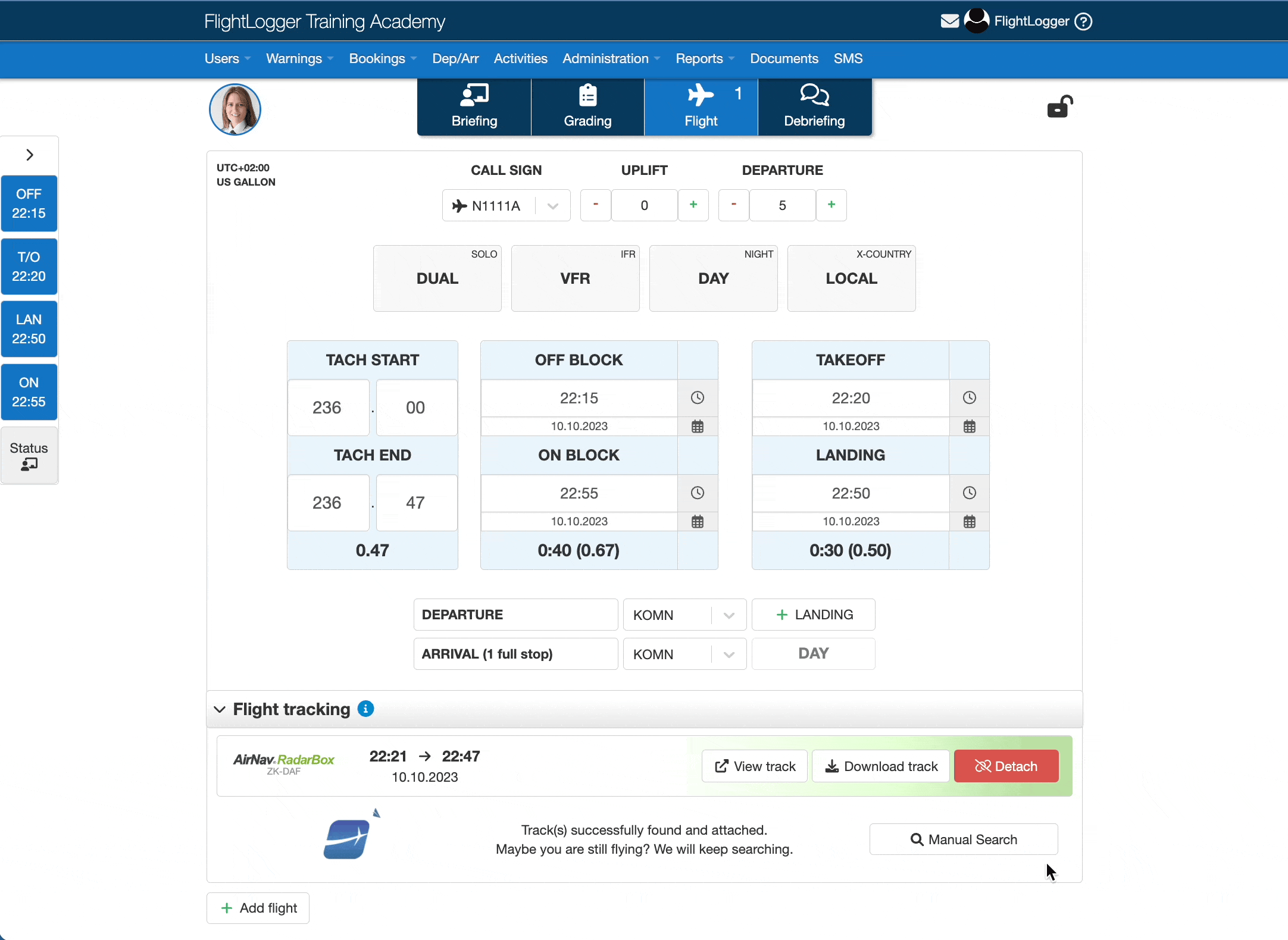This screenshot has width=1288, height=940.
Task: Toggle the DAY setting
Action: point(713,278)
